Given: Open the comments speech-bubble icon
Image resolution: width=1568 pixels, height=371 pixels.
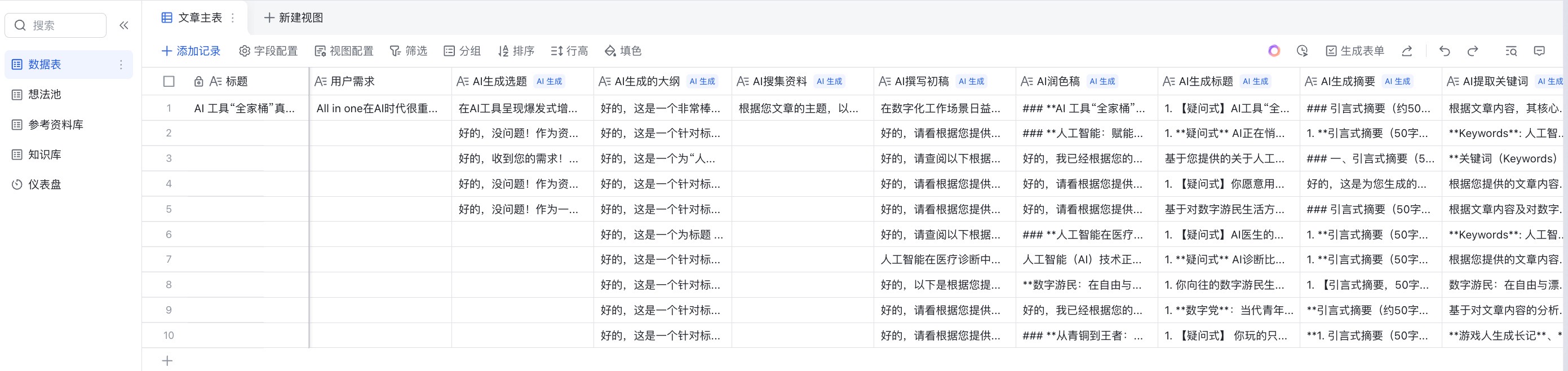Looking at the screenshot, I should [x=1539, y=51].
